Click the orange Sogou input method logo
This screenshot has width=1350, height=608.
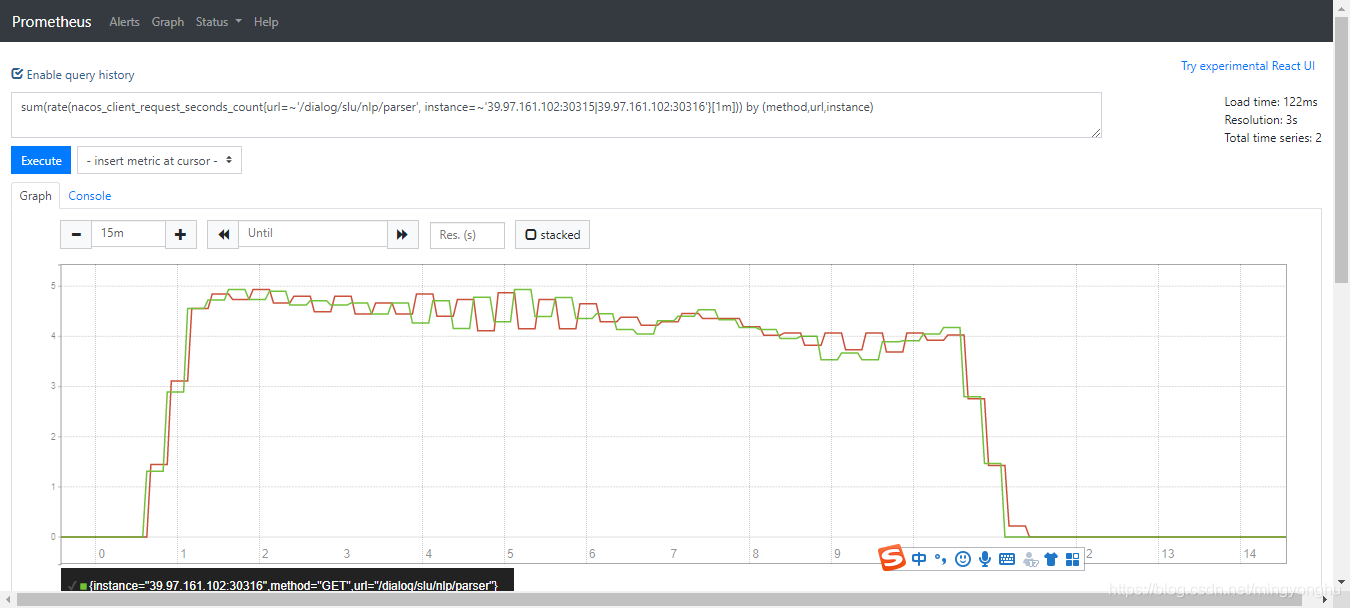(890, 557)
